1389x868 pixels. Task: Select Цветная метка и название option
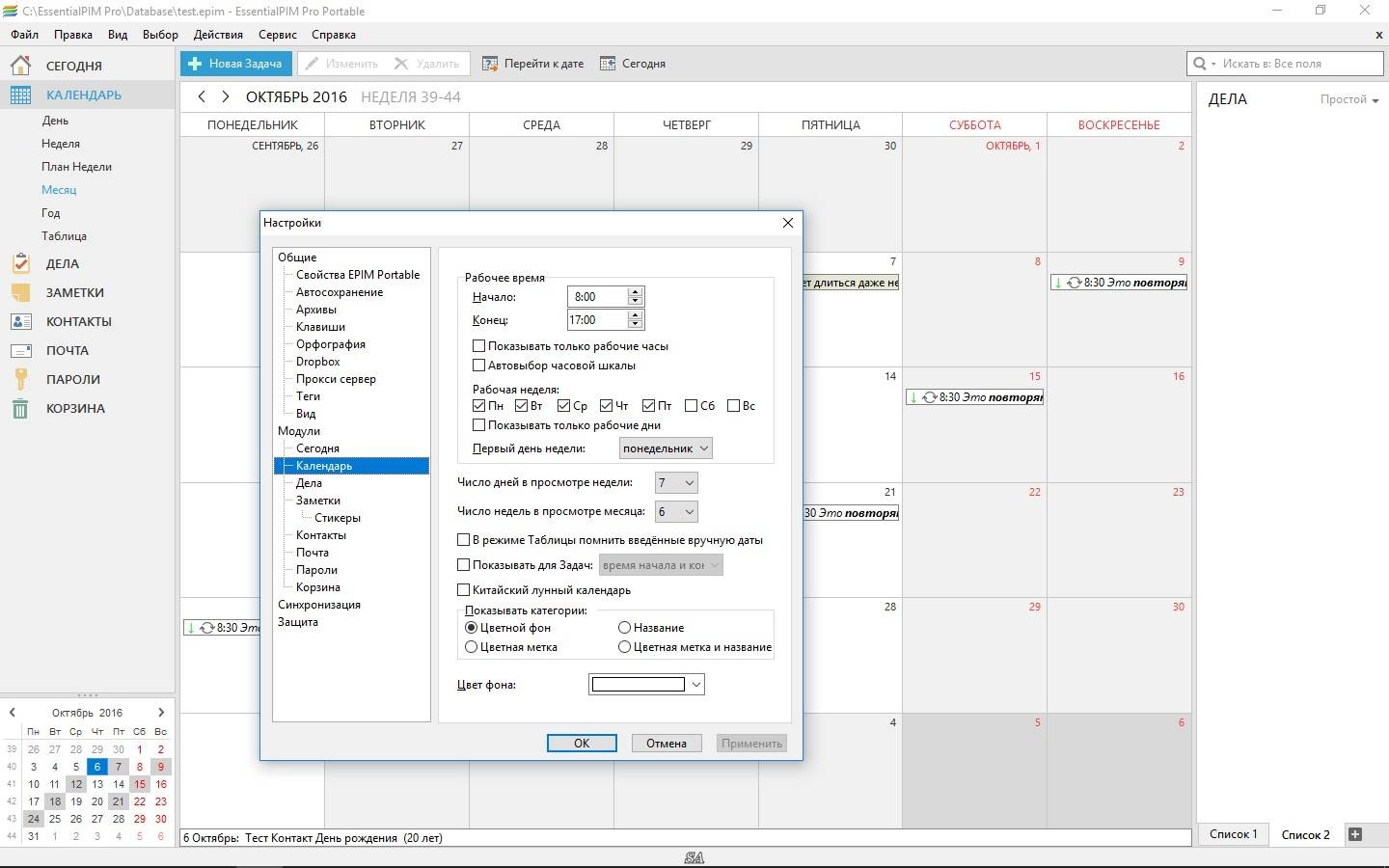point(624,647)
